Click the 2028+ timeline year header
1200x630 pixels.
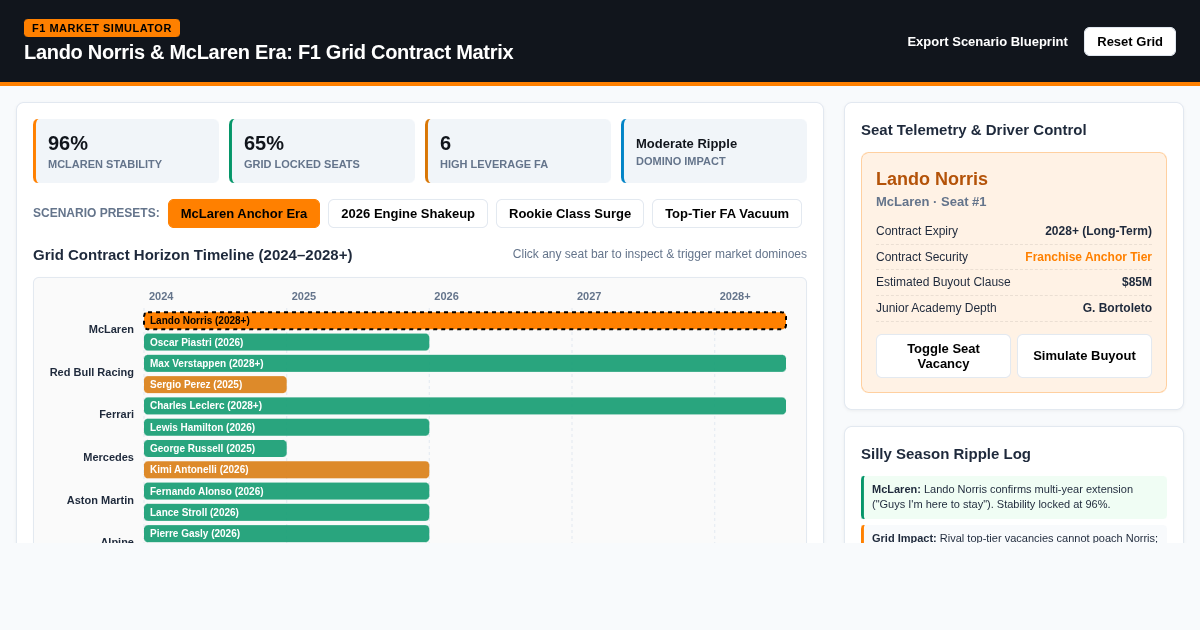(x=735, y=296)
